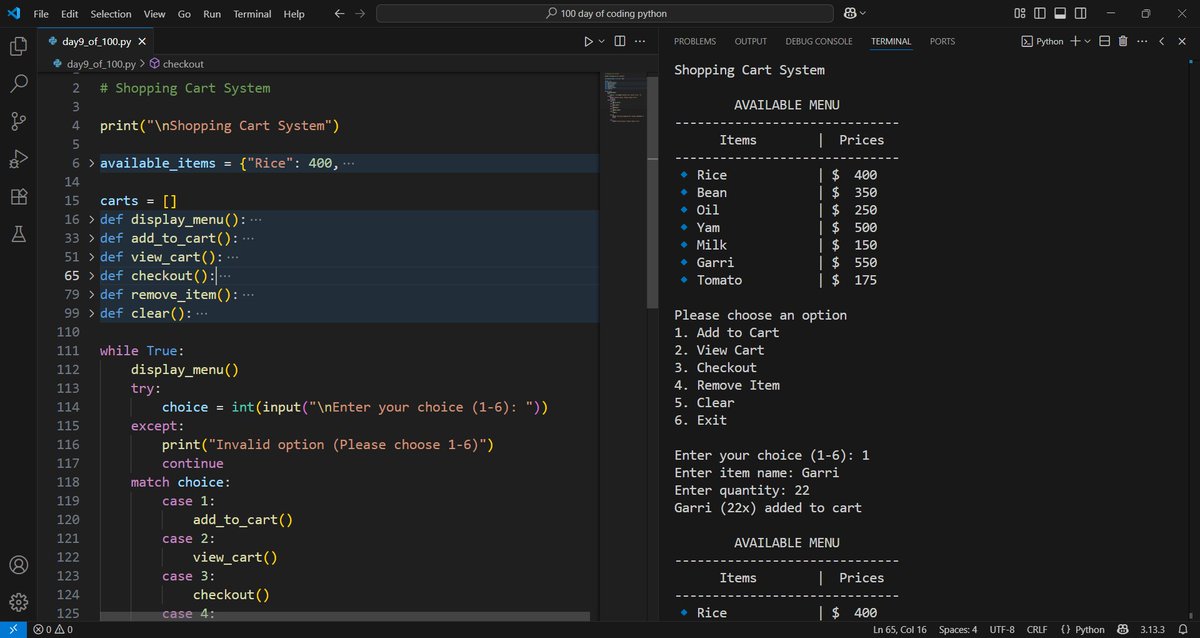The height and width of the screenshot is (638, 1200).
Task: Open the Selection menu
Action: pos(111,14)
